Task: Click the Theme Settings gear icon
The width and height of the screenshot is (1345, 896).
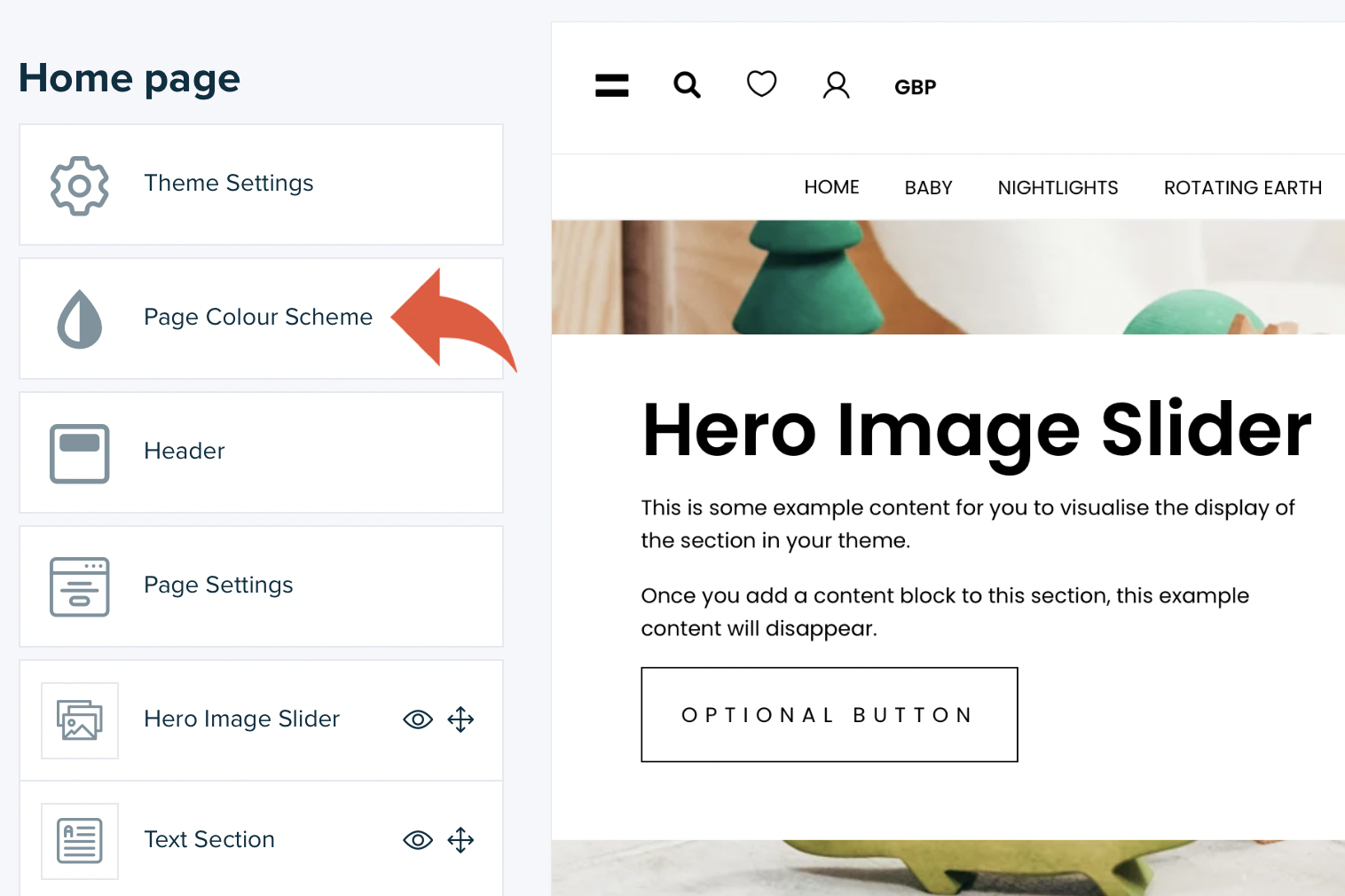Action: (x=80, y=185)
